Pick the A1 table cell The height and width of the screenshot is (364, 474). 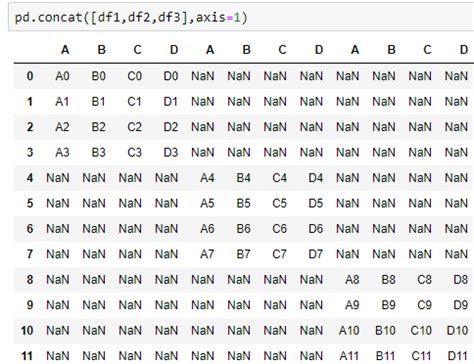click(x=62, y=101)
